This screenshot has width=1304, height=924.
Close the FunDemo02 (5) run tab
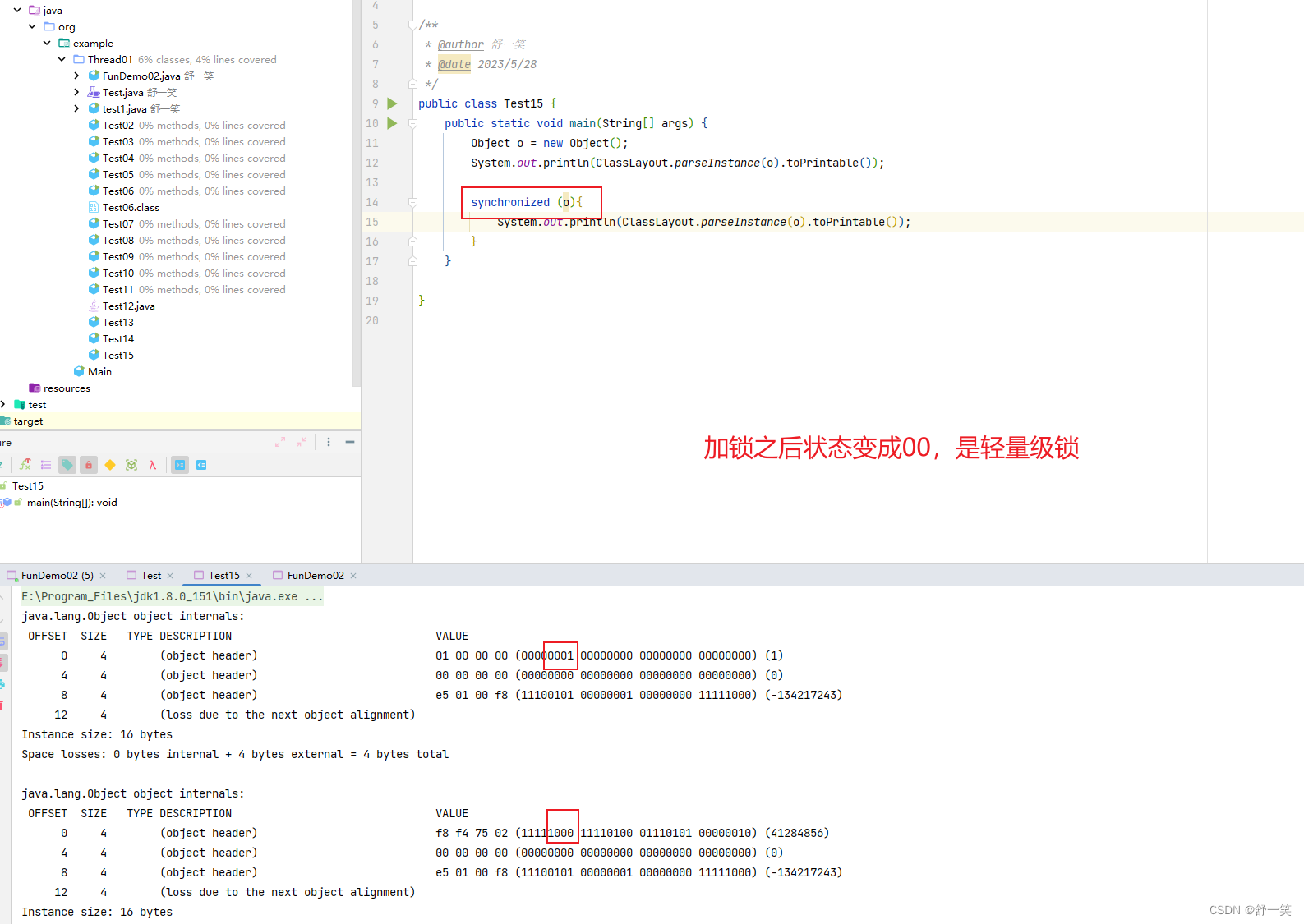pyautogui.click(x=103, y=576)
